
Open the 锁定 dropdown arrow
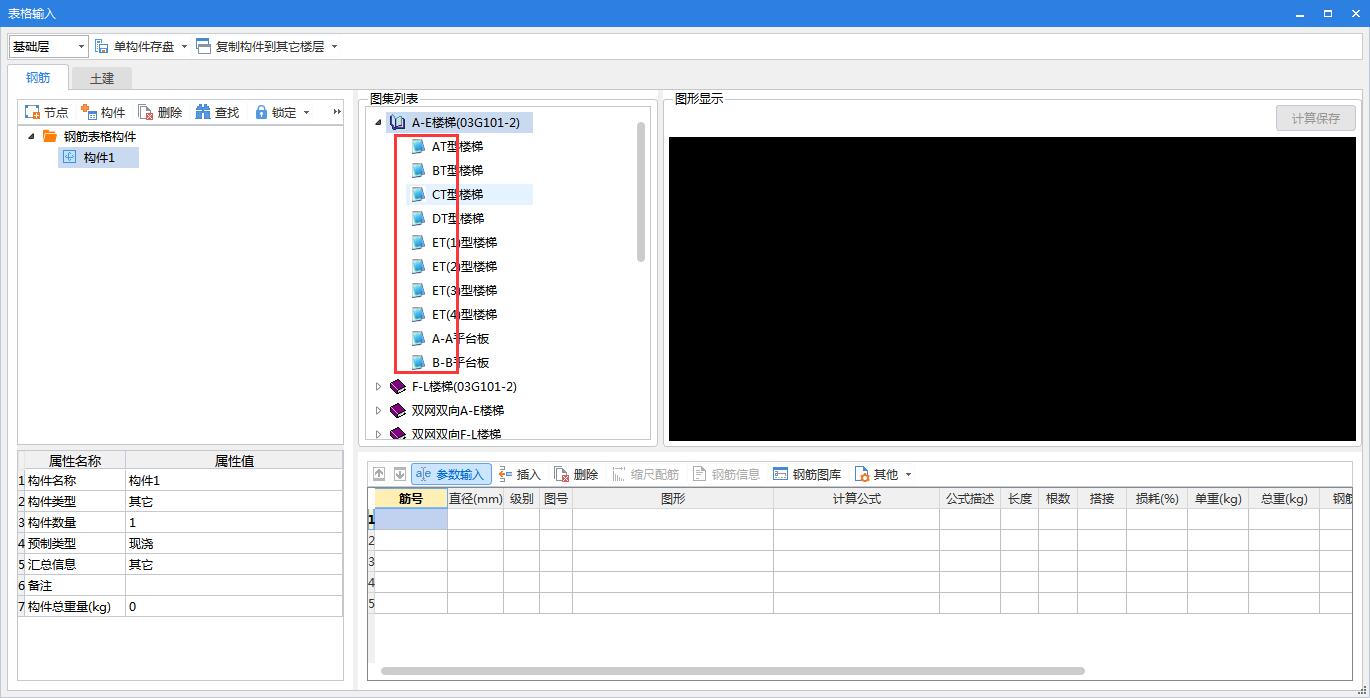[306, 112]
